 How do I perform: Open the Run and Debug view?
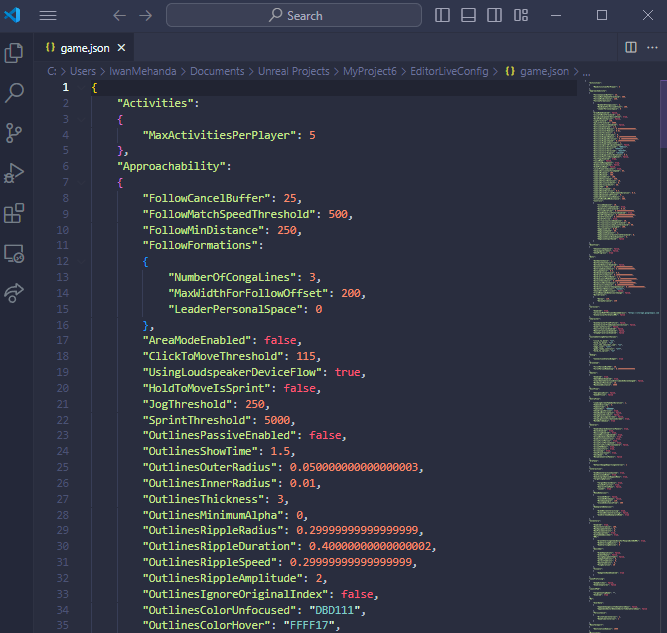(x=15, y=173)
